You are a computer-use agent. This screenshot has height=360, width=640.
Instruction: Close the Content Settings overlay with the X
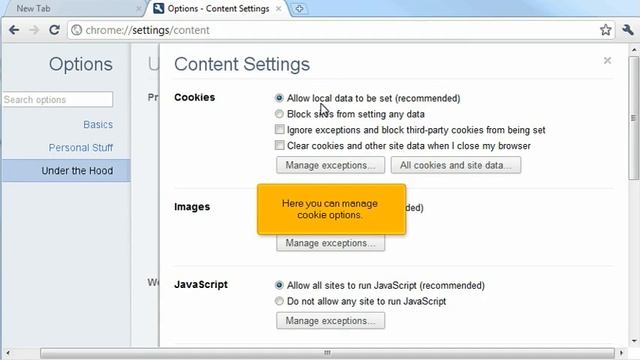tap(607, 60)
